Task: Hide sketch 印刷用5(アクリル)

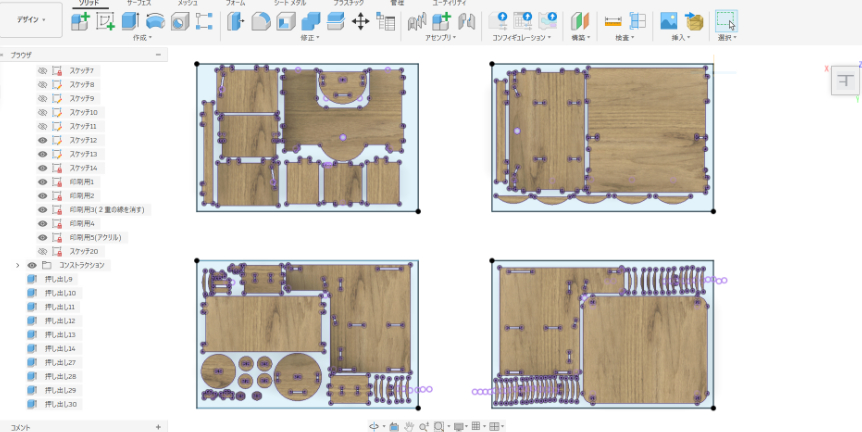Action: click(x=42, y=237)
